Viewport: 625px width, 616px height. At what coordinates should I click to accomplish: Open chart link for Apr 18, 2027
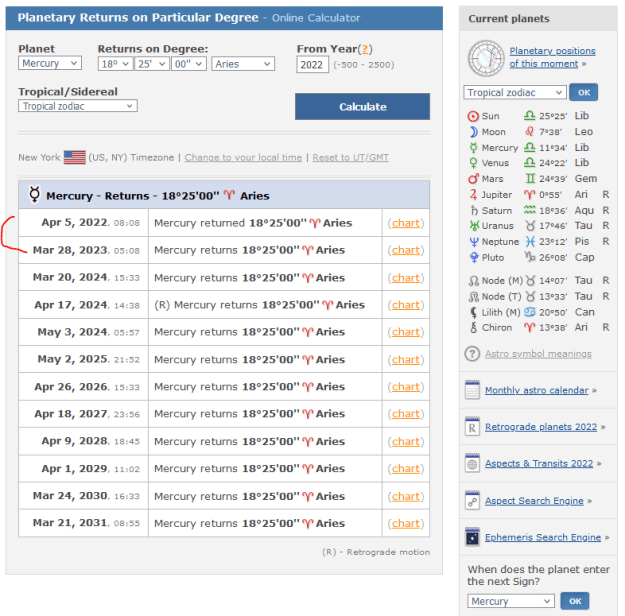(406, 413)
